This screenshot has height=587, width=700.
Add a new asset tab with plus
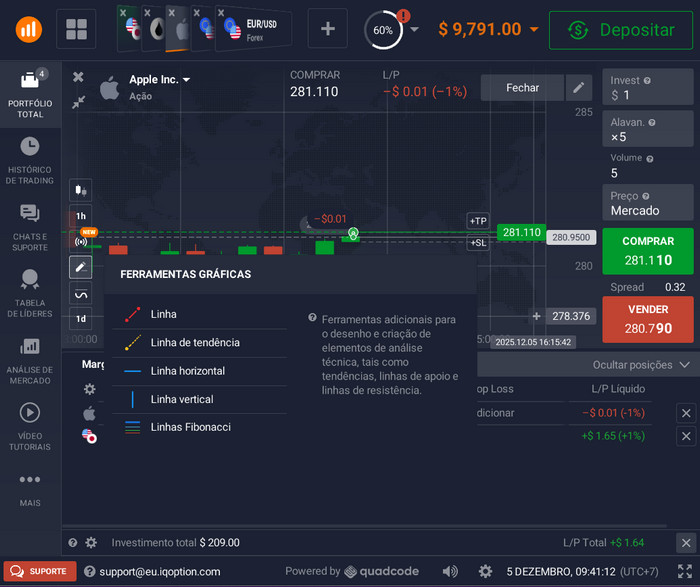point(328,29)
